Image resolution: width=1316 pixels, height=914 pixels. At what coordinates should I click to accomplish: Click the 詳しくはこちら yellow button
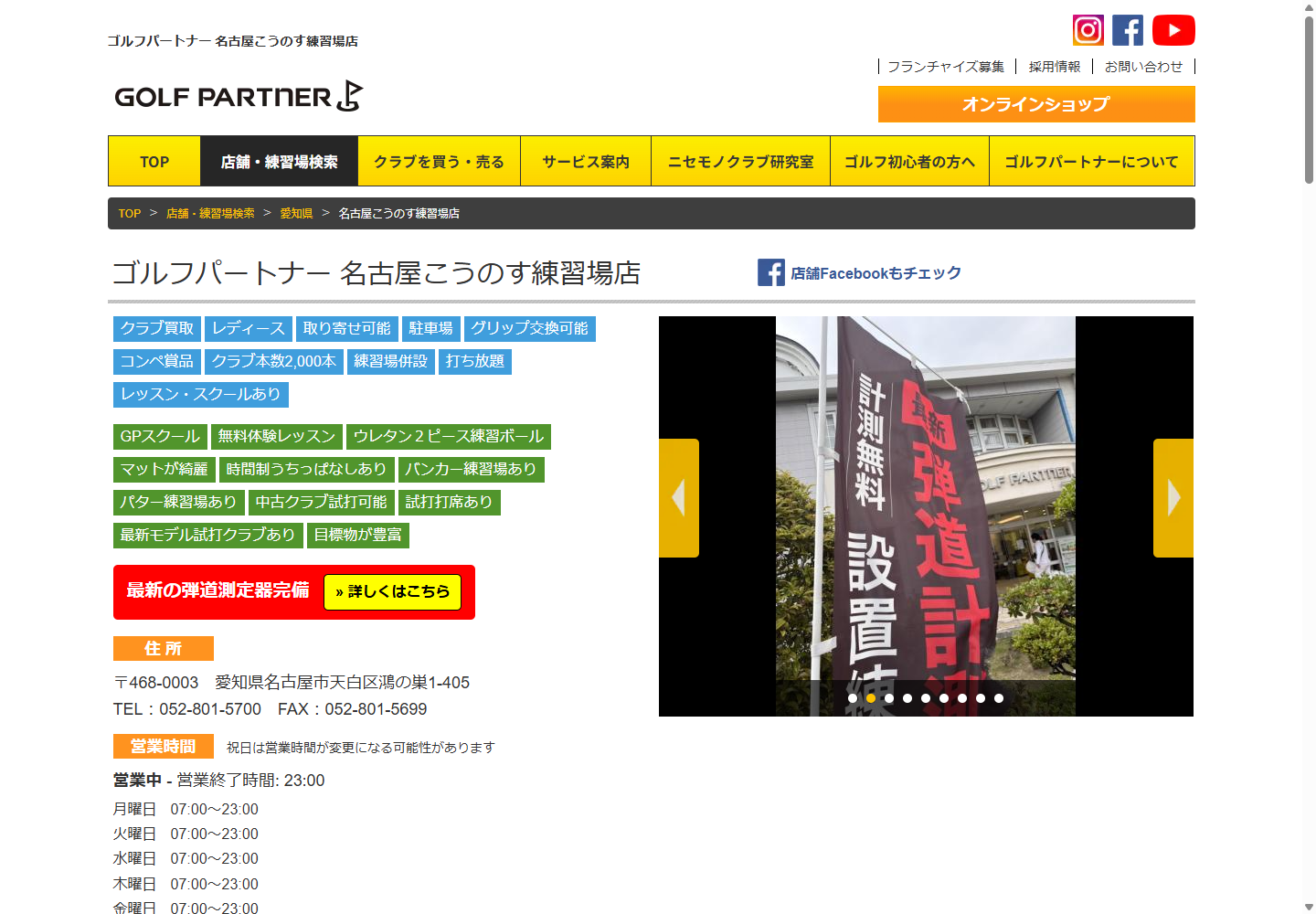(x=393, y=592)
